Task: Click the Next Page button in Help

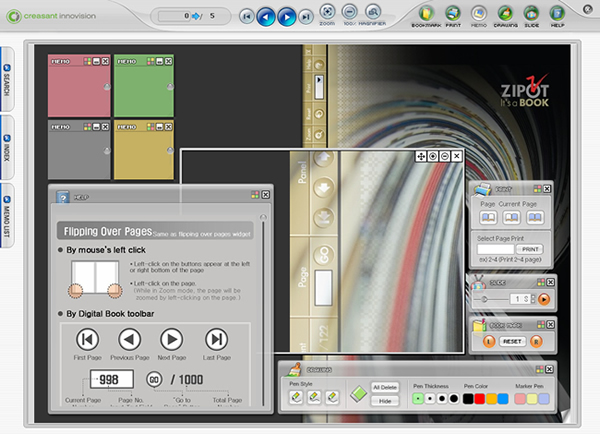Action: pyautogui.click(x=171, y=339)
